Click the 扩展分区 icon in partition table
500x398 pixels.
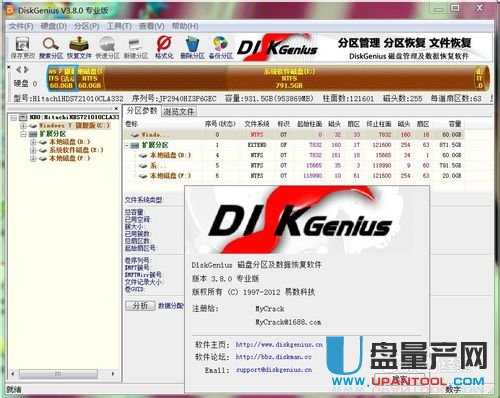tap(135, 145)
